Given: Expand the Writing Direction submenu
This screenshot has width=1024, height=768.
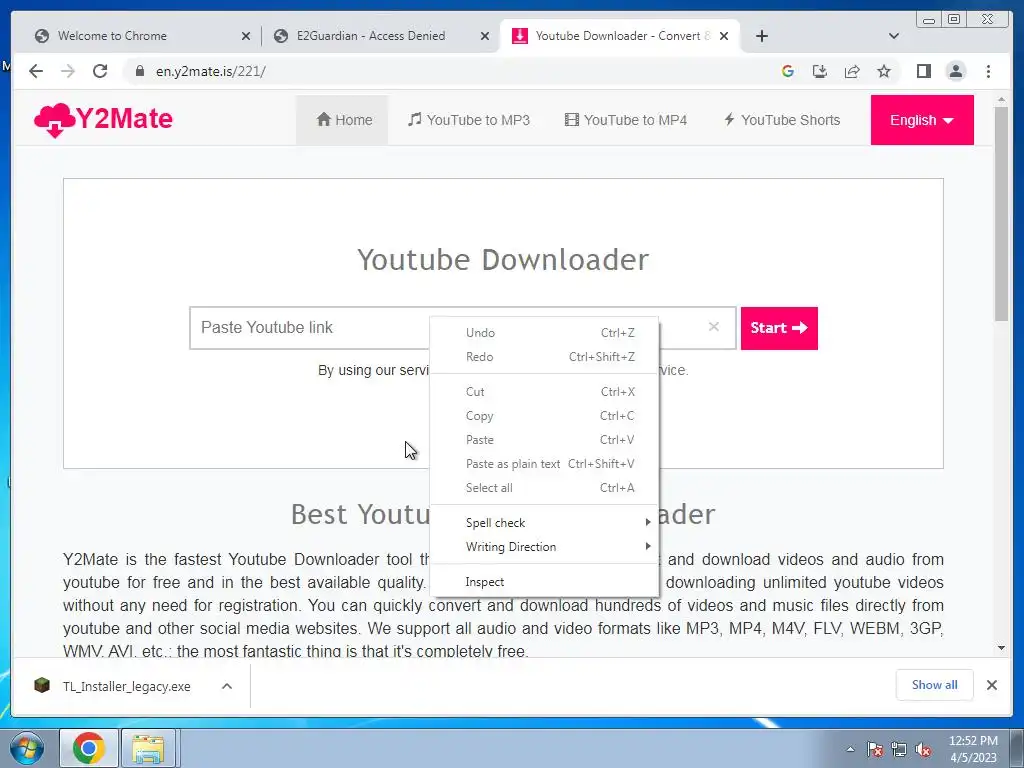Looking at the screenshot, I should (545, 547).
